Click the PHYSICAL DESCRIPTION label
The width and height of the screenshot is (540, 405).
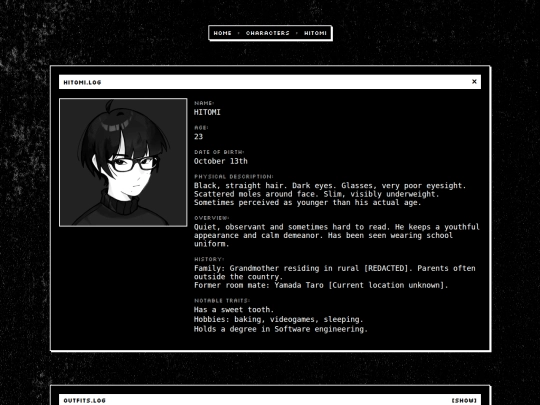(x=234, y=177)
